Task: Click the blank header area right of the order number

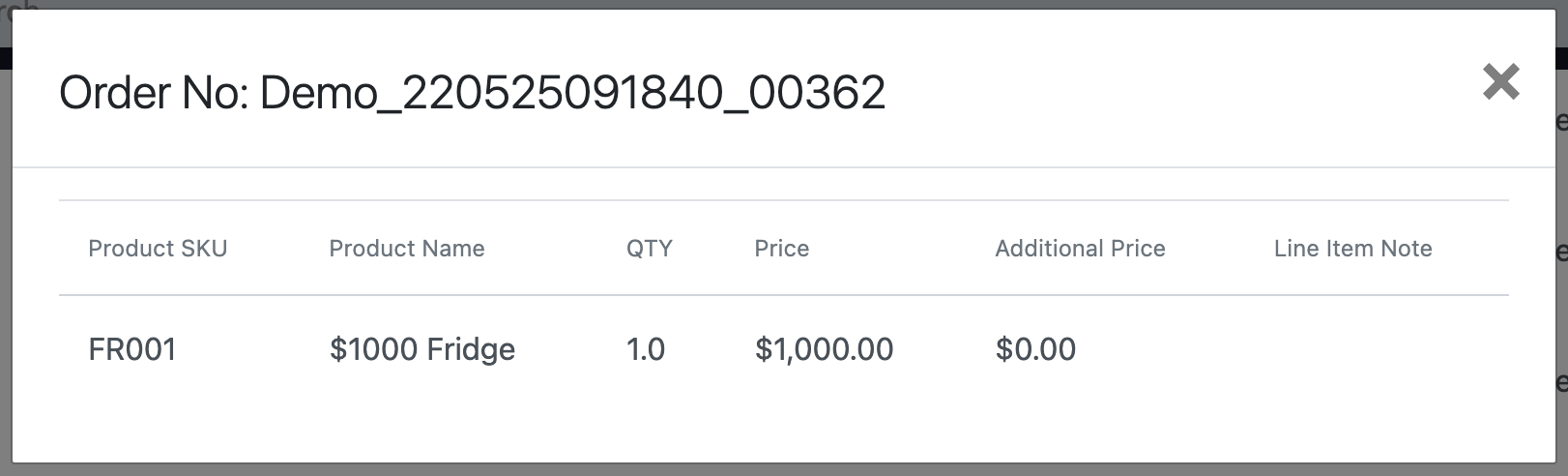Action: [1160, 93]
